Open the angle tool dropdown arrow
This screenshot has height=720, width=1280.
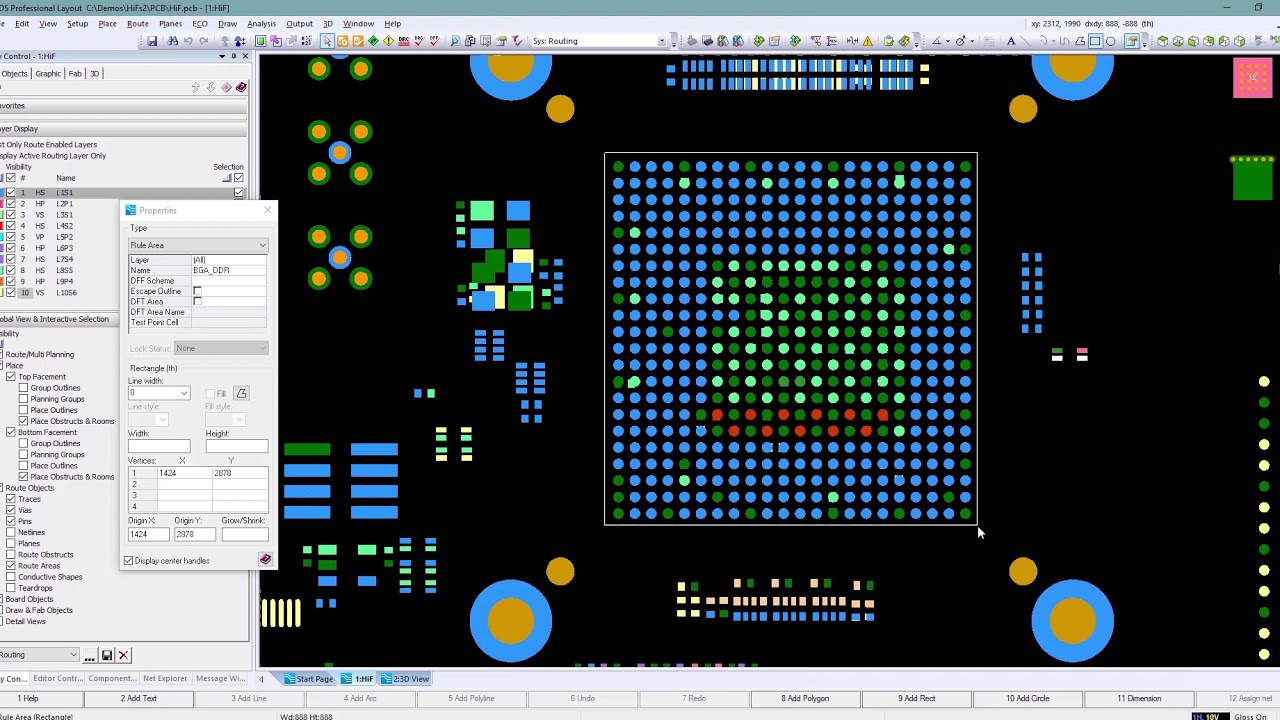point(948,41)
